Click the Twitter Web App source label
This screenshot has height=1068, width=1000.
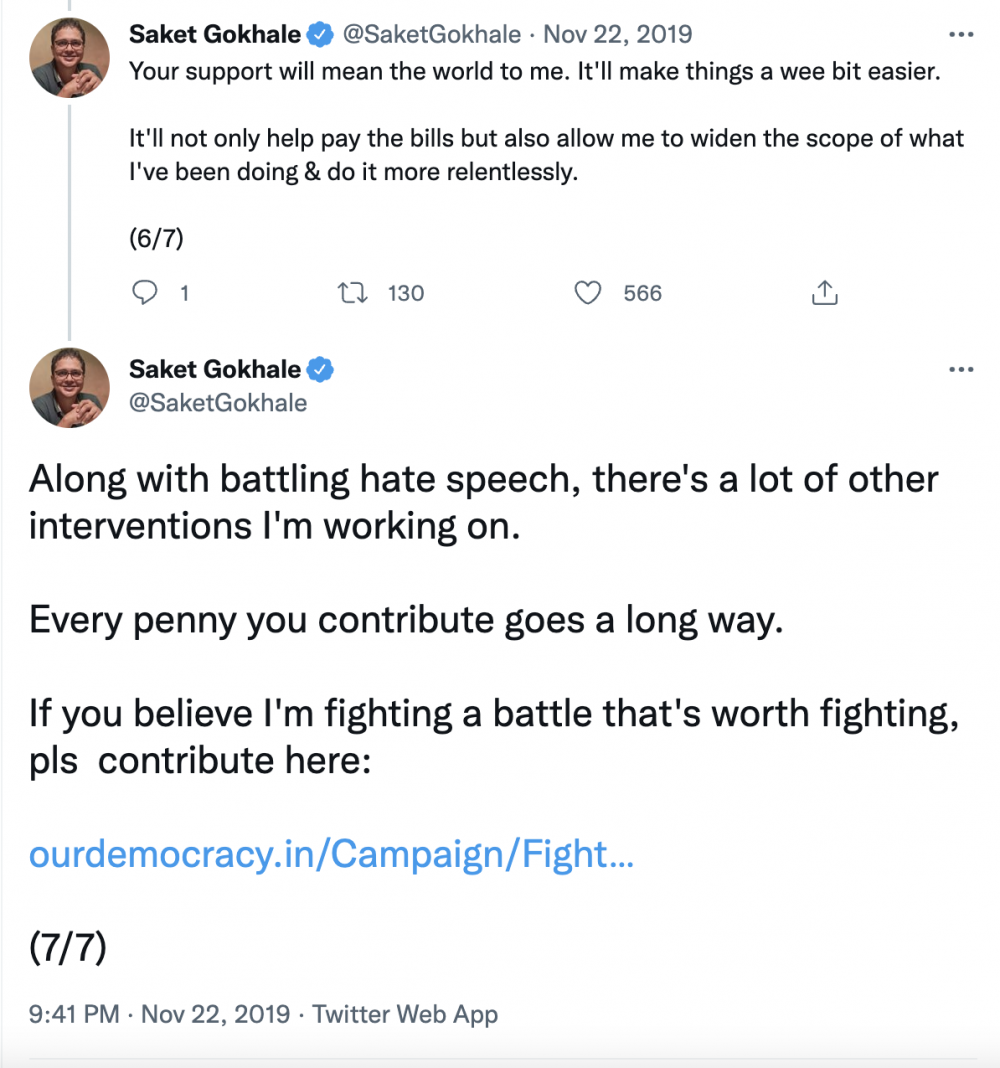[405, 1014]
